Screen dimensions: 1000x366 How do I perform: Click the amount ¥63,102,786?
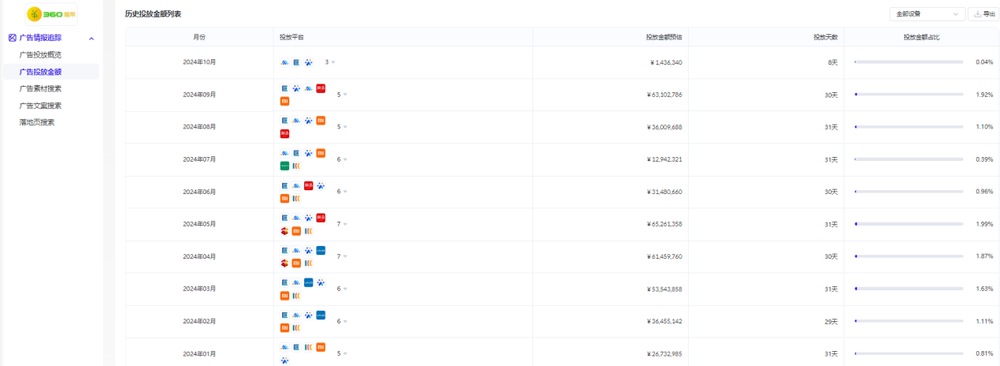pyautogui.click(x=664, y=94)
